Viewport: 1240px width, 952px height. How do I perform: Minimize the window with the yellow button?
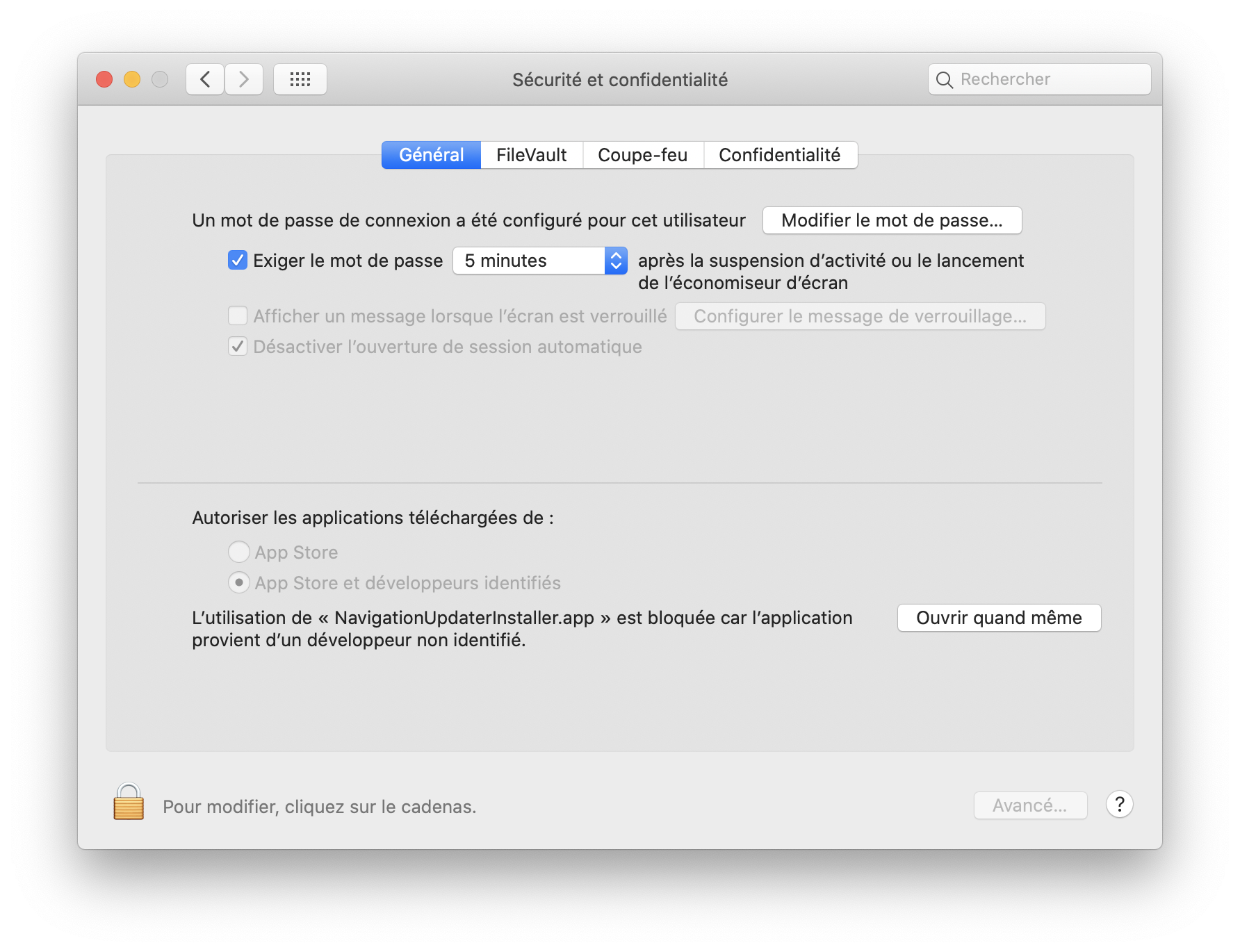pyautogui.click(x=132, y=79)
